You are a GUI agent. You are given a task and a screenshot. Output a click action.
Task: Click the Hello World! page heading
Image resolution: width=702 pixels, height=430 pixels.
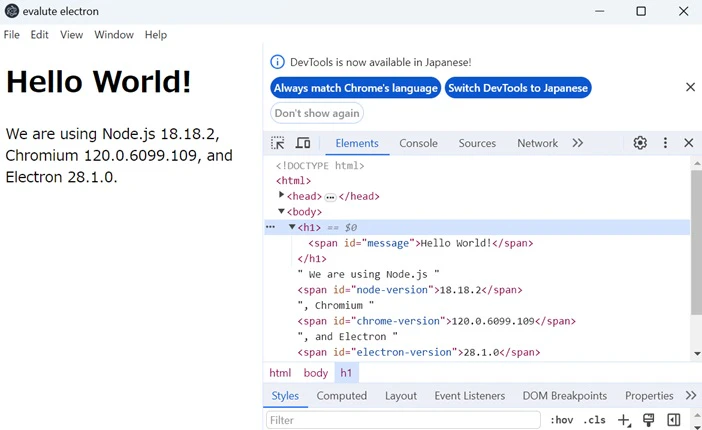pyautogui.click(x=98, y=82)
